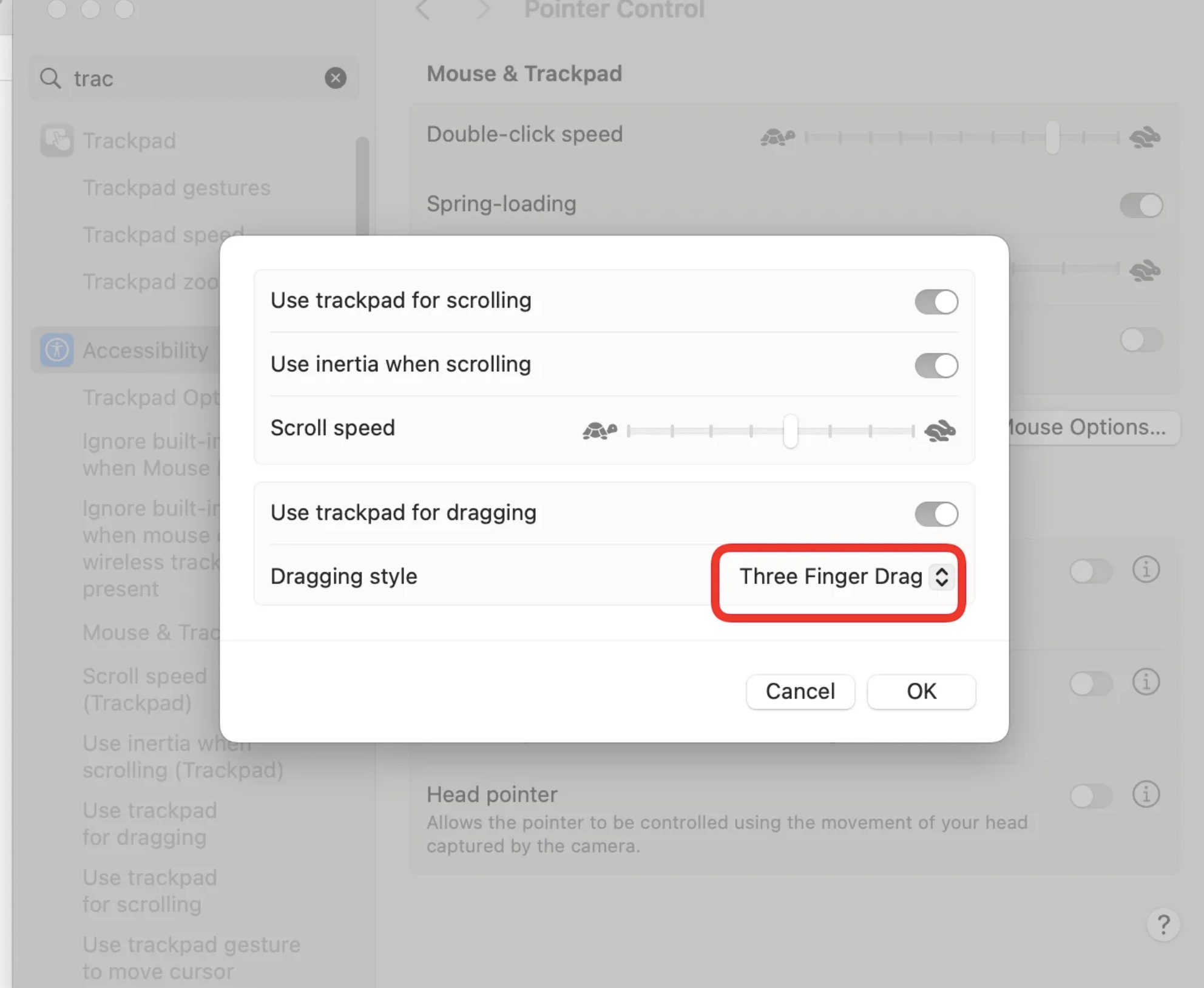Open the help question mark button
This screenshot has height=988, width=1204.
click(1163, 924)
